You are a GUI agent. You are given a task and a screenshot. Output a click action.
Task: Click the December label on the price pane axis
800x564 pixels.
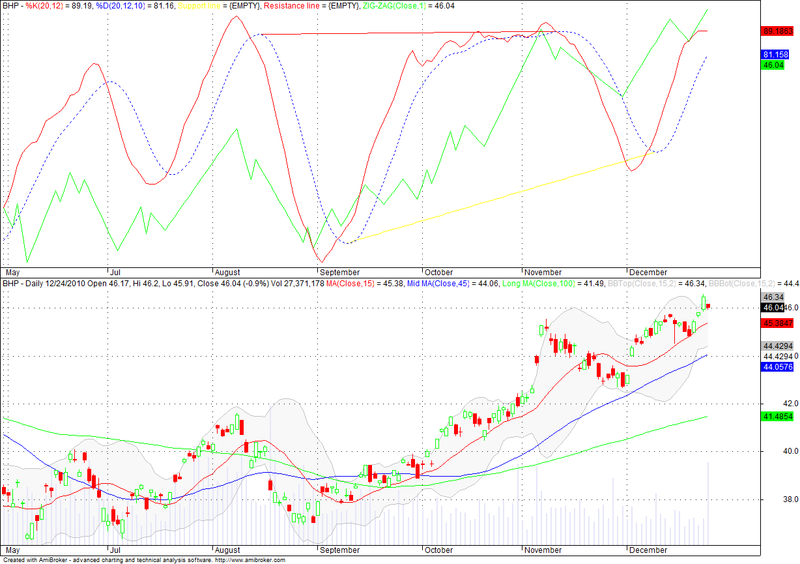coord(648,550)
